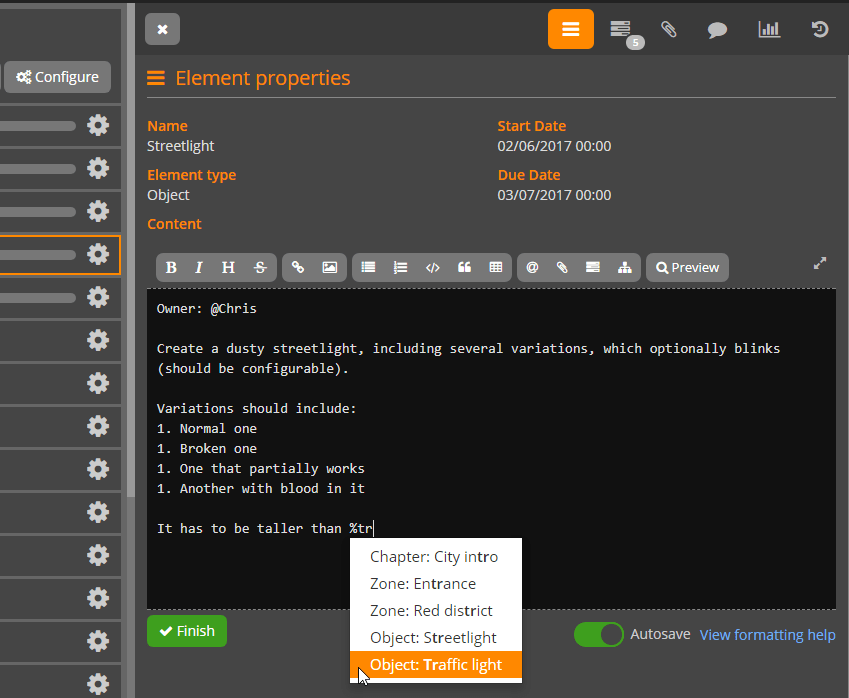Pick 'Chapter: City intro' suggestion
849x698 pixels.
tap(433, 557)
